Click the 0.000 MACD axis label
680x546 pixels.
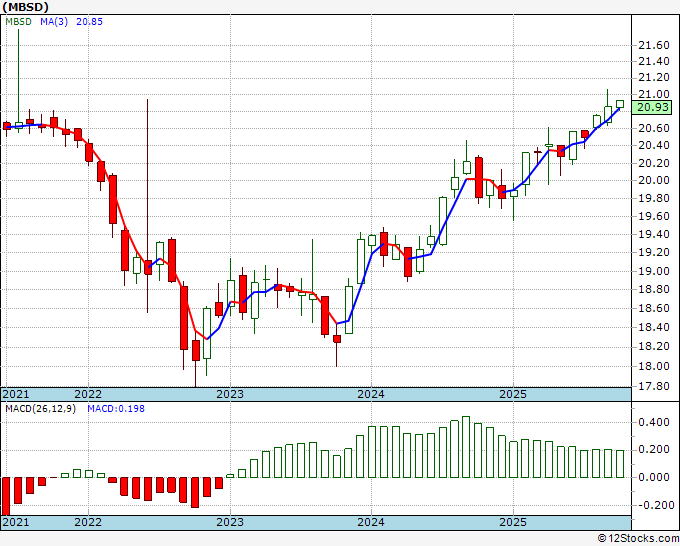click(x=656, y=477)
